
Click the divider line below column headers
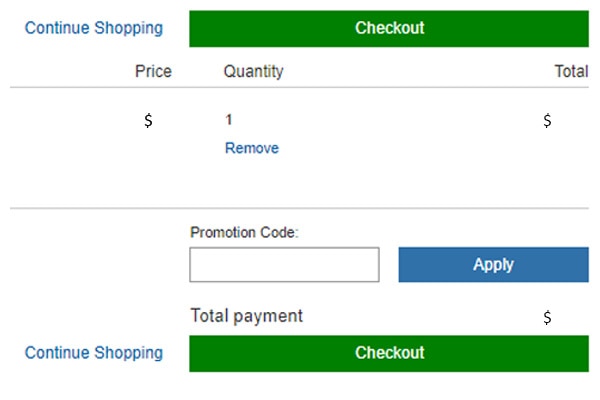tap(300, 88)
